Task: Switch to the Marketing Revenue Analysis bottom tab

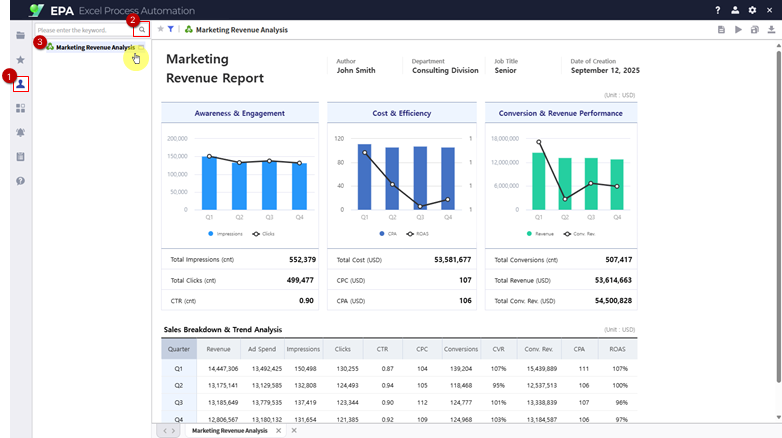Action: [x=229, y=430]
